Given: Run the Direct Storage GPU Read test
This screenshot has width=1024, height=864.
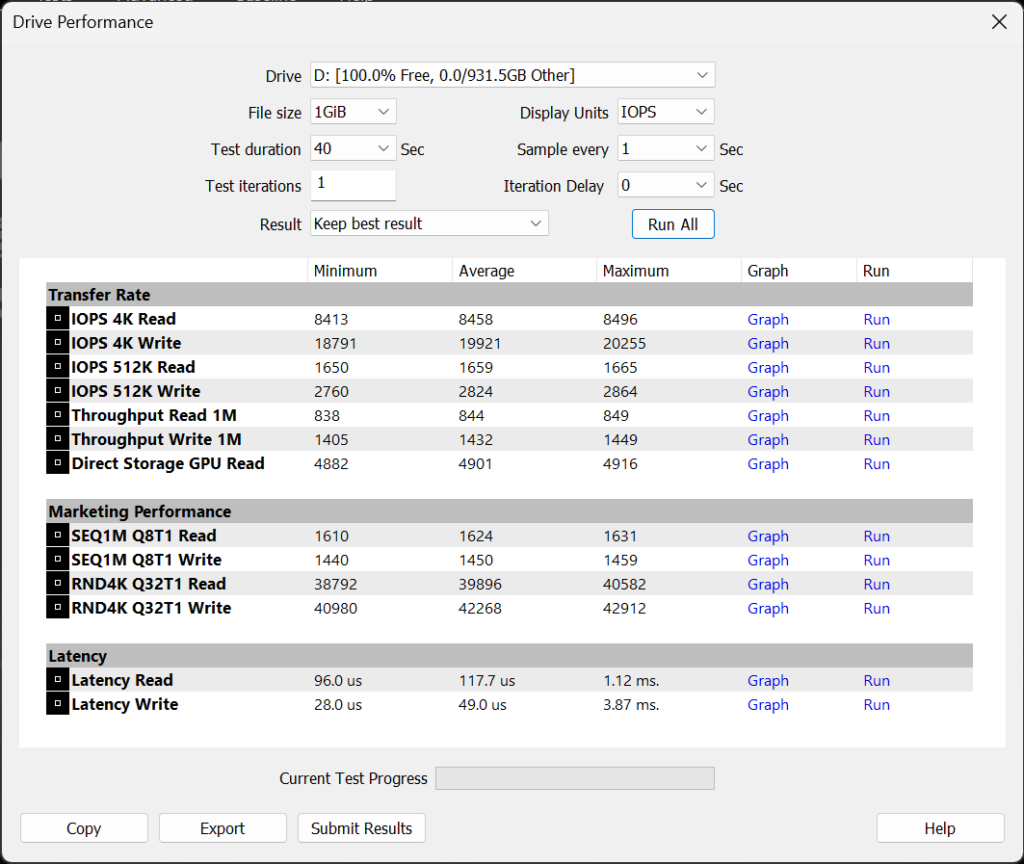Looking at the screenshot, I should [876, 464].
